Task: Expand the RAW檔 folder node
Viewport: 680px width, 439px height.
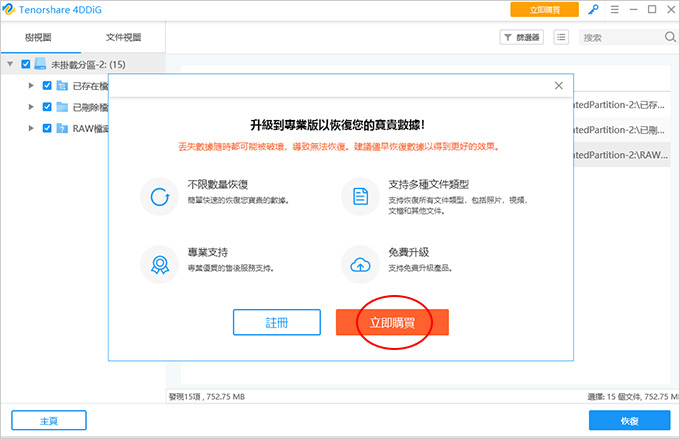Action: [31, 128]
